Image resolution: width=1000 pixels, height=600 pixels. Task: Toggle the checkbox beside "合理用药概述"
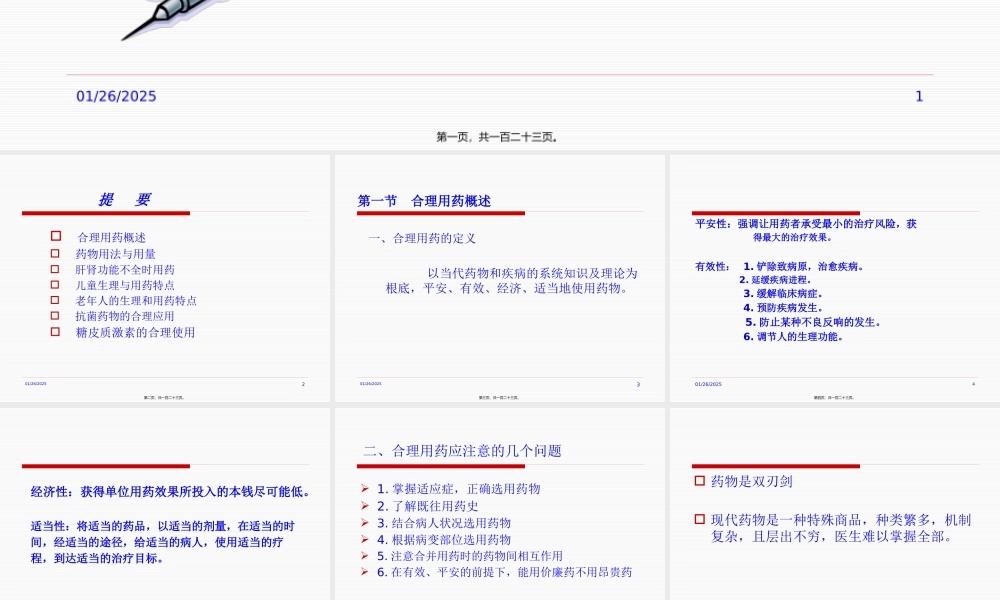pos(53,238)
